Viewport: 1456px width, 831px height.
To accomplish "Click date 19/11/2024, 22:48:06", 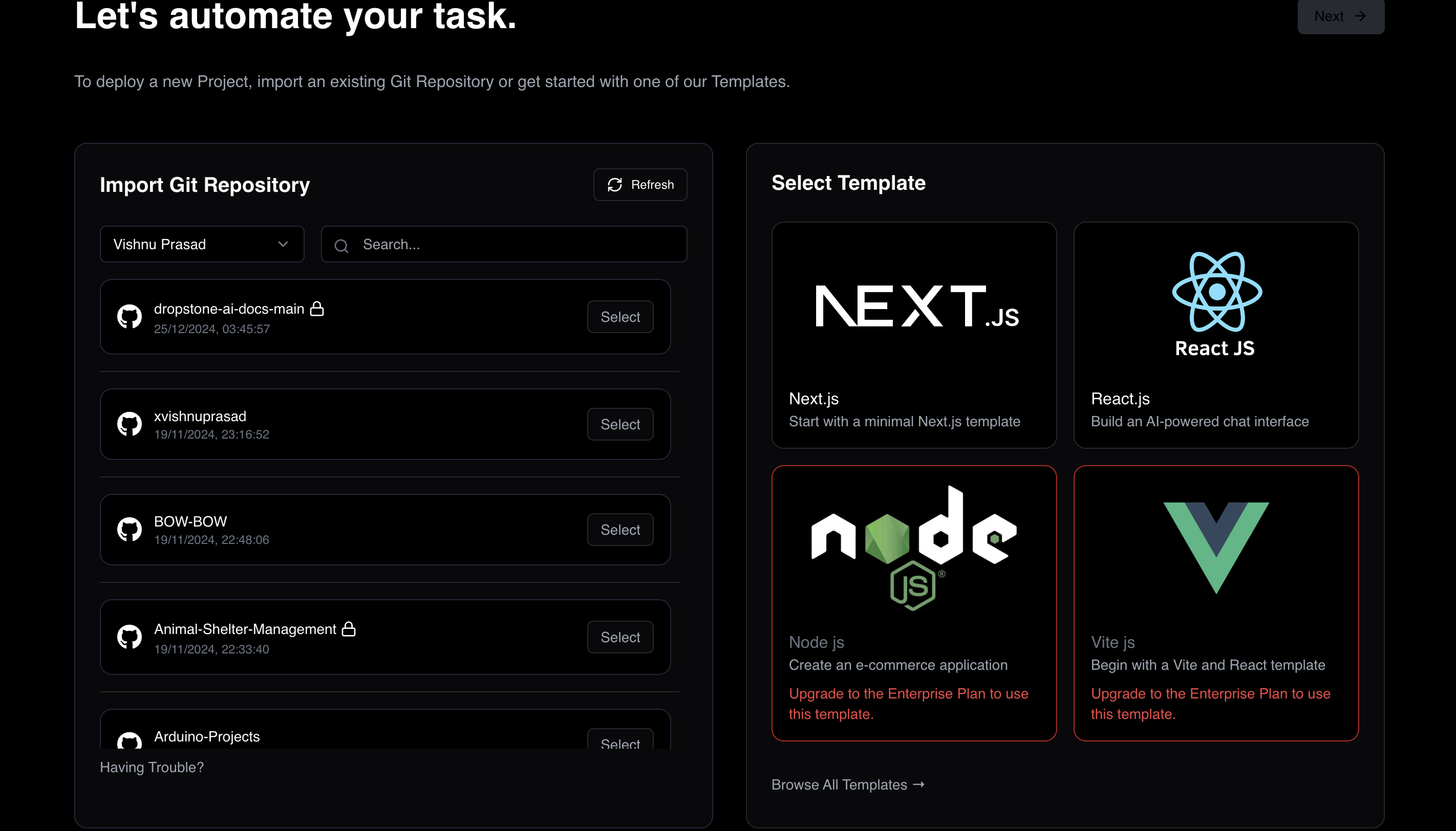I will coord(212,540).
